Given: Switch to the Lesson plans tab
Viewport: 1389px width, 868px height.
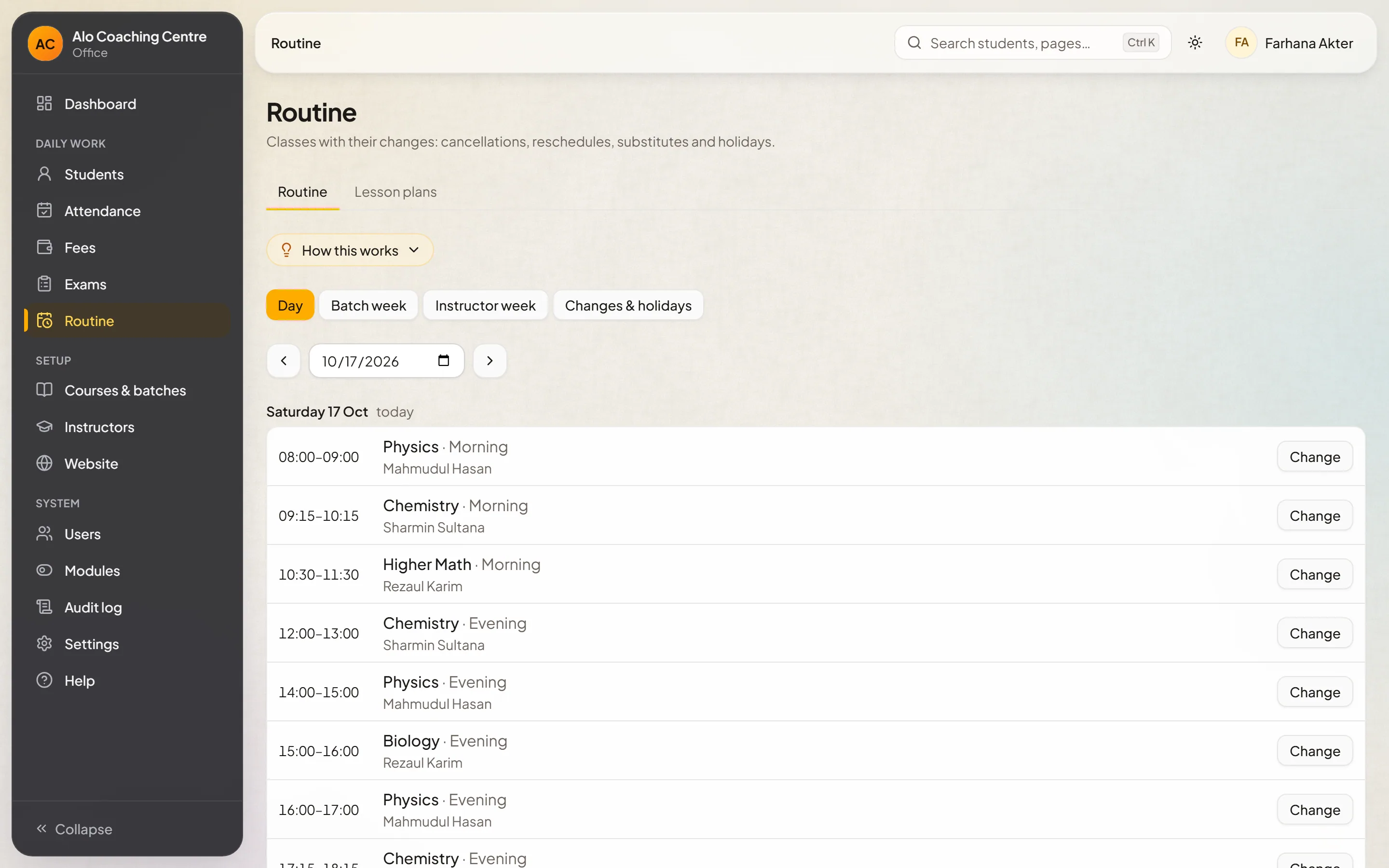Looking at the screenshot, I should tap(395, 192).
